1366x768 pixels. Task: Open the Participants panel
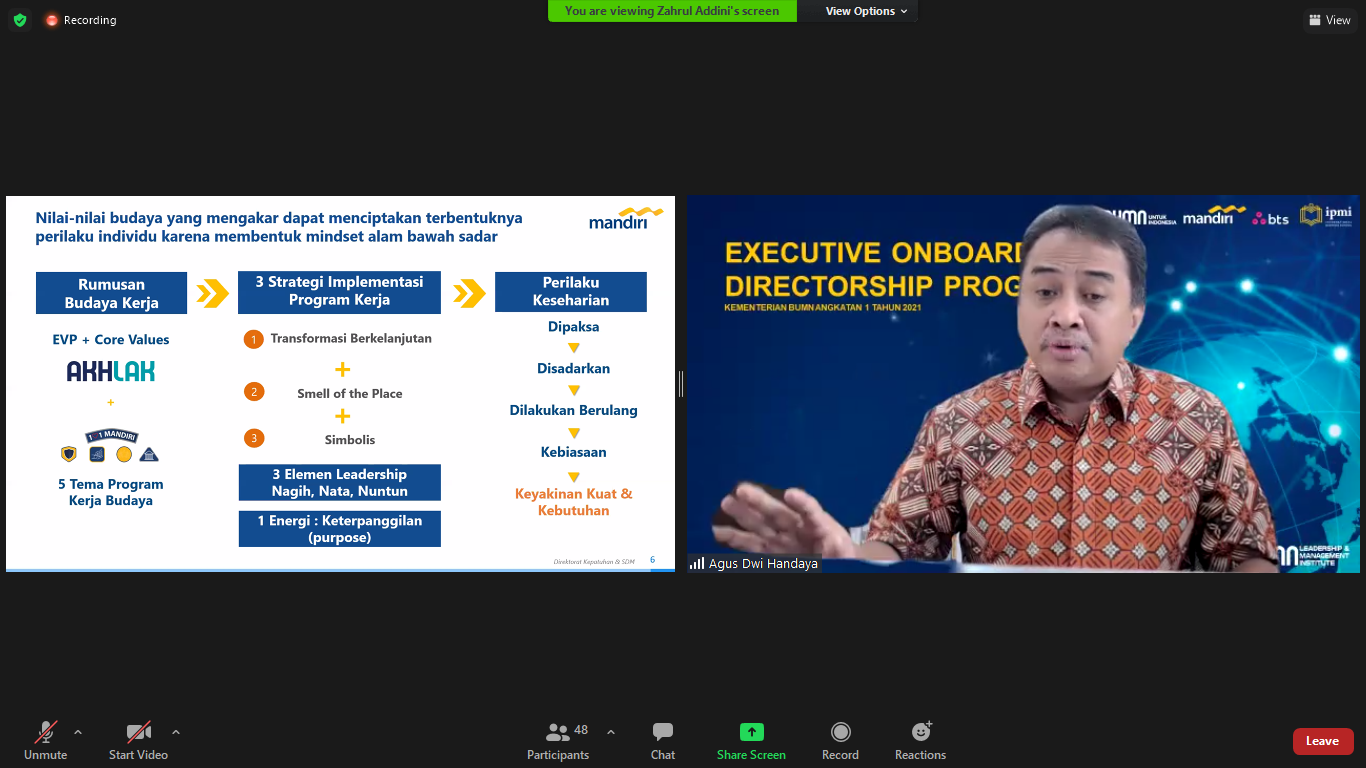(558, 739)
